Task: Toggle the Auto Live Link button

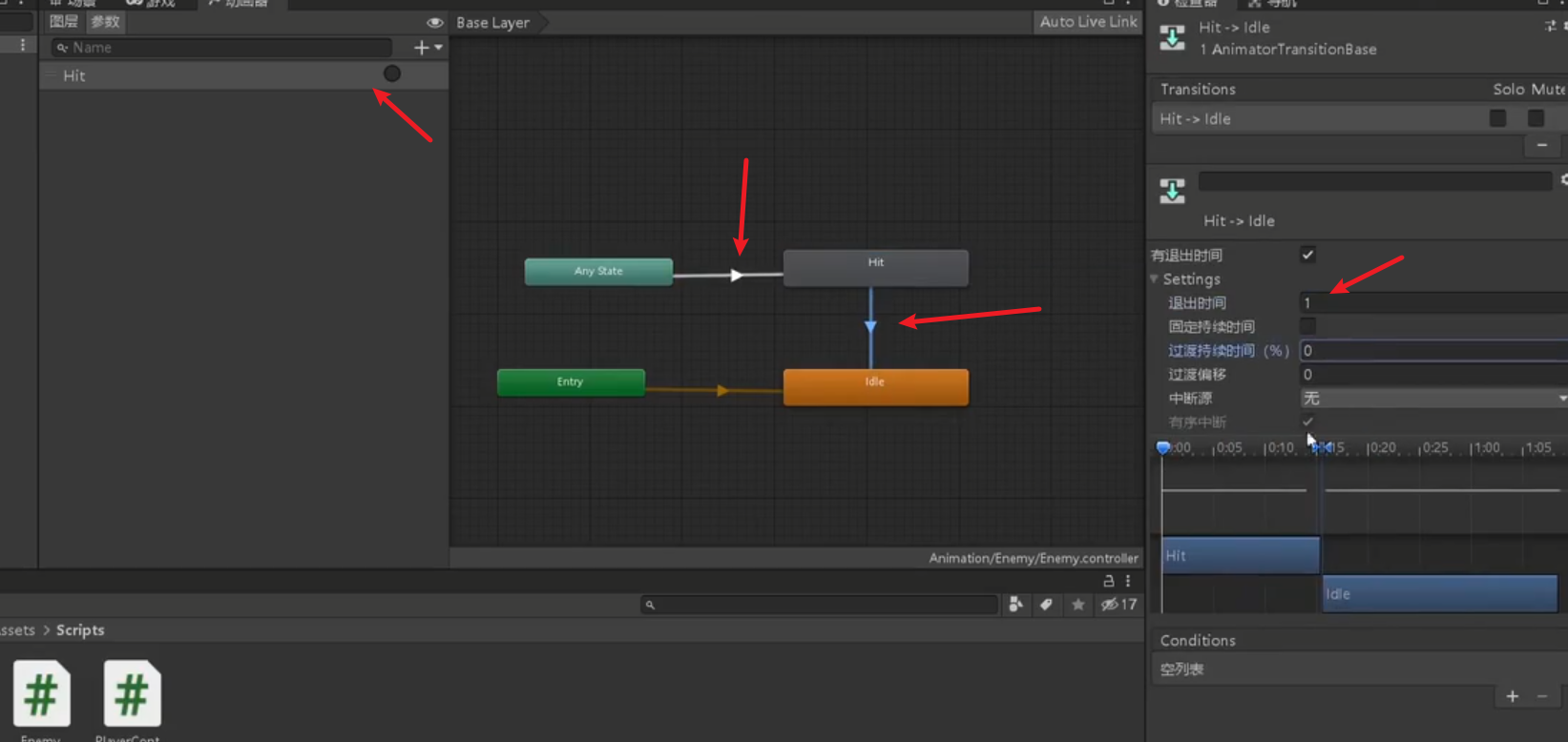Action: point(1088,21)
